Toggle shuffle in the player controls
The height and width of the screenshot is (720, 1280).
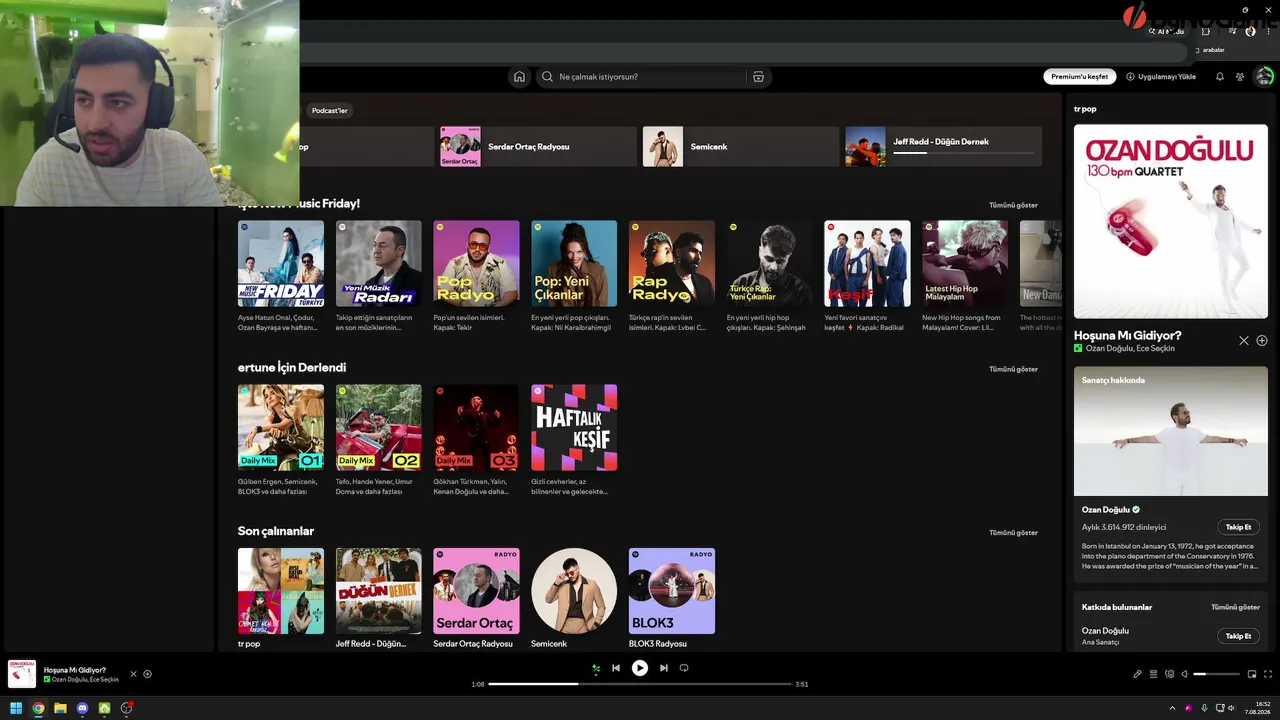[596, 668]
